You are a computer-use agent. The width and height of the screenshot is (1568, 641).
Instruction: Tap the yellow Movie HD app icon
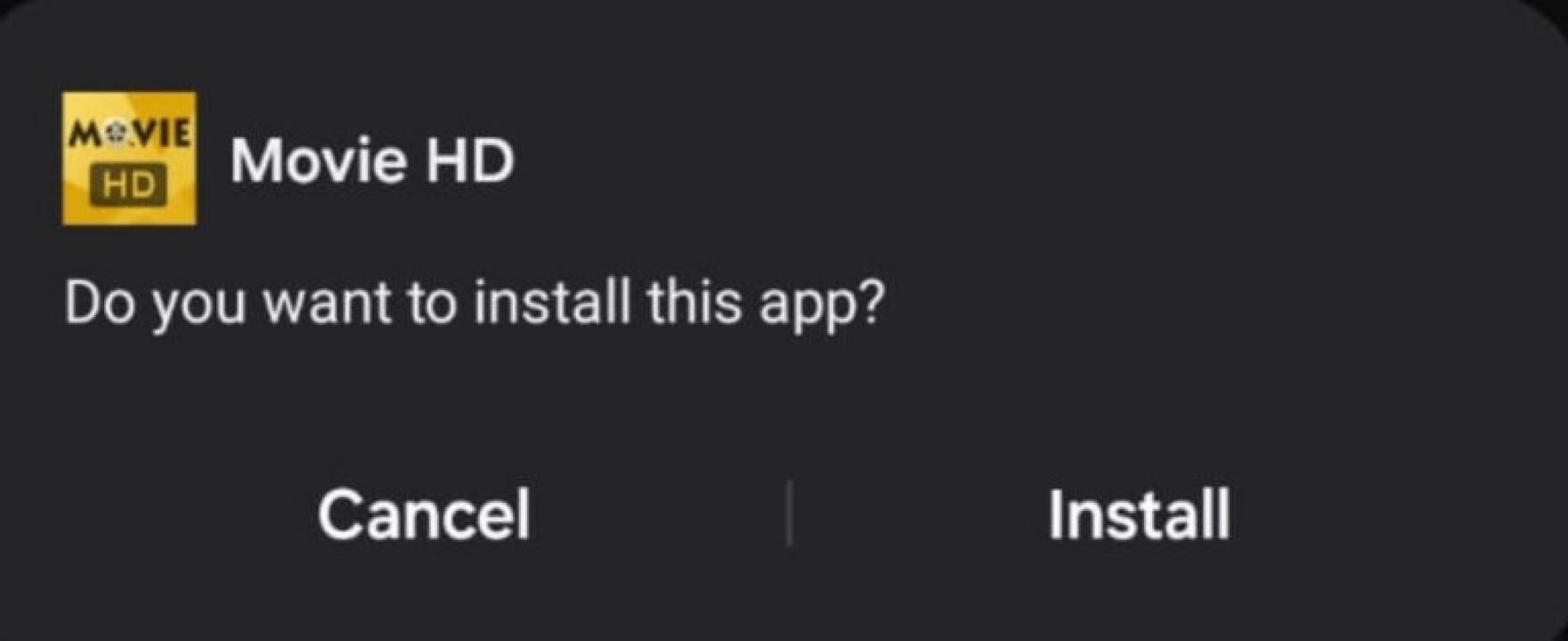coord(130,158)
